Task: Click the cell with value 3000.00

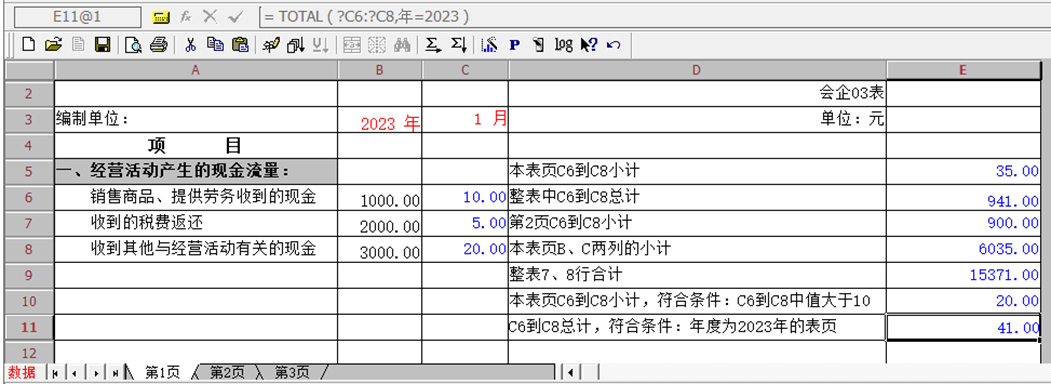Action: pyautogui.click(x=380, y=249)
